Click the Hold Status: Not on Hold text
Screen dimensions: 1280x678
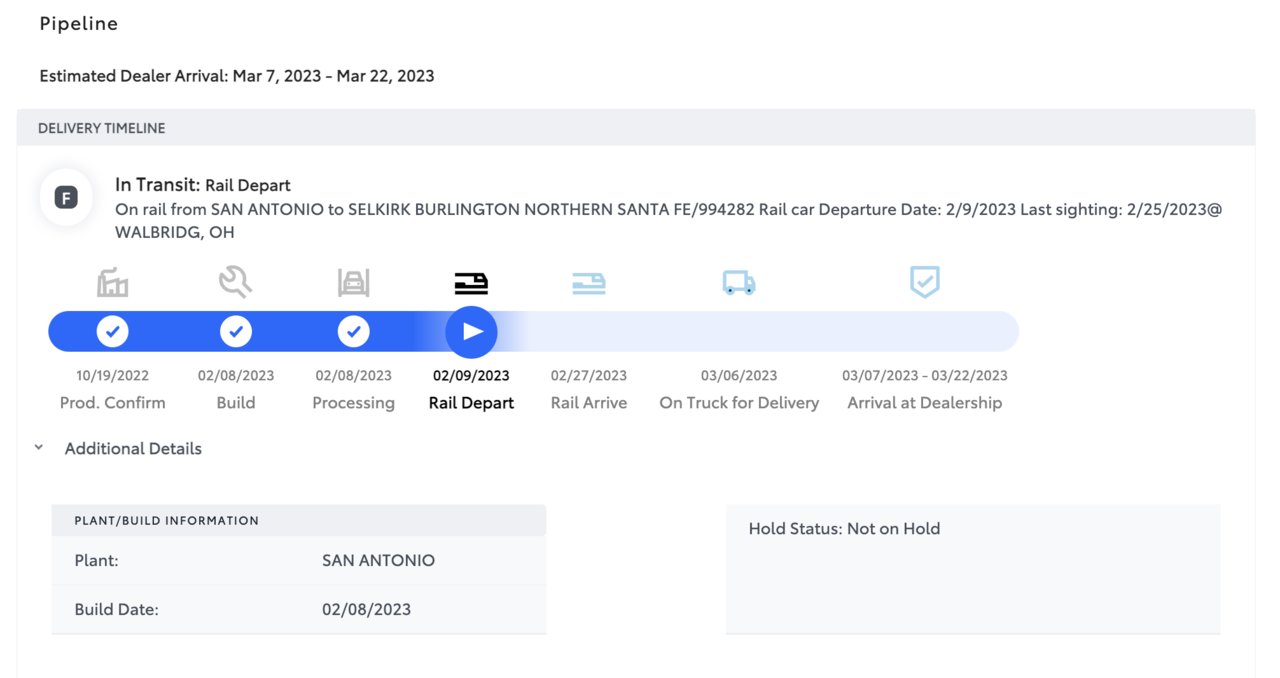(844, 529)
